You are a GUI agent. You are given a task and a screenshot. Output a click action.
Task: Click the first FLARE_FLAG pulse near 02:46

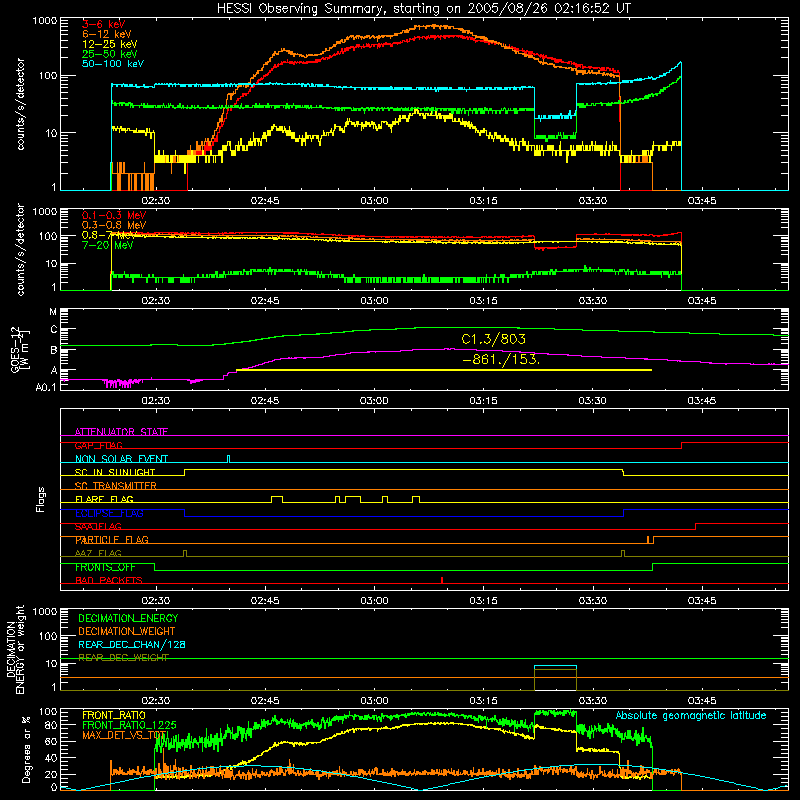(277, 499)
